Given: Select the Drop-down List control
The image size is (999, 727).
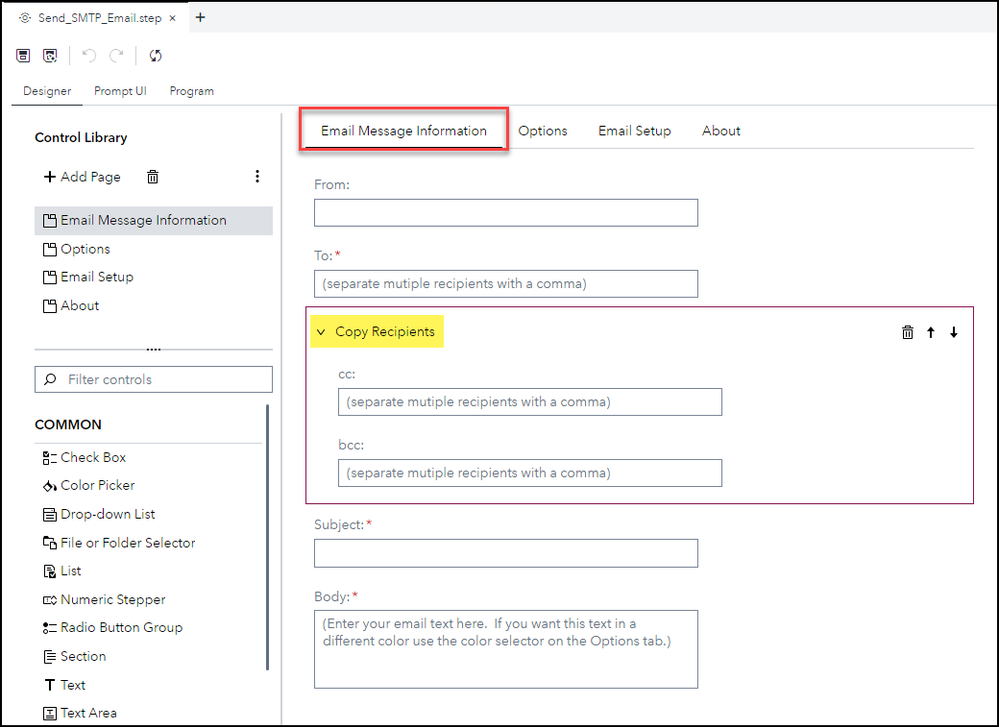Looking at the screenshot, I should point(99,514).
